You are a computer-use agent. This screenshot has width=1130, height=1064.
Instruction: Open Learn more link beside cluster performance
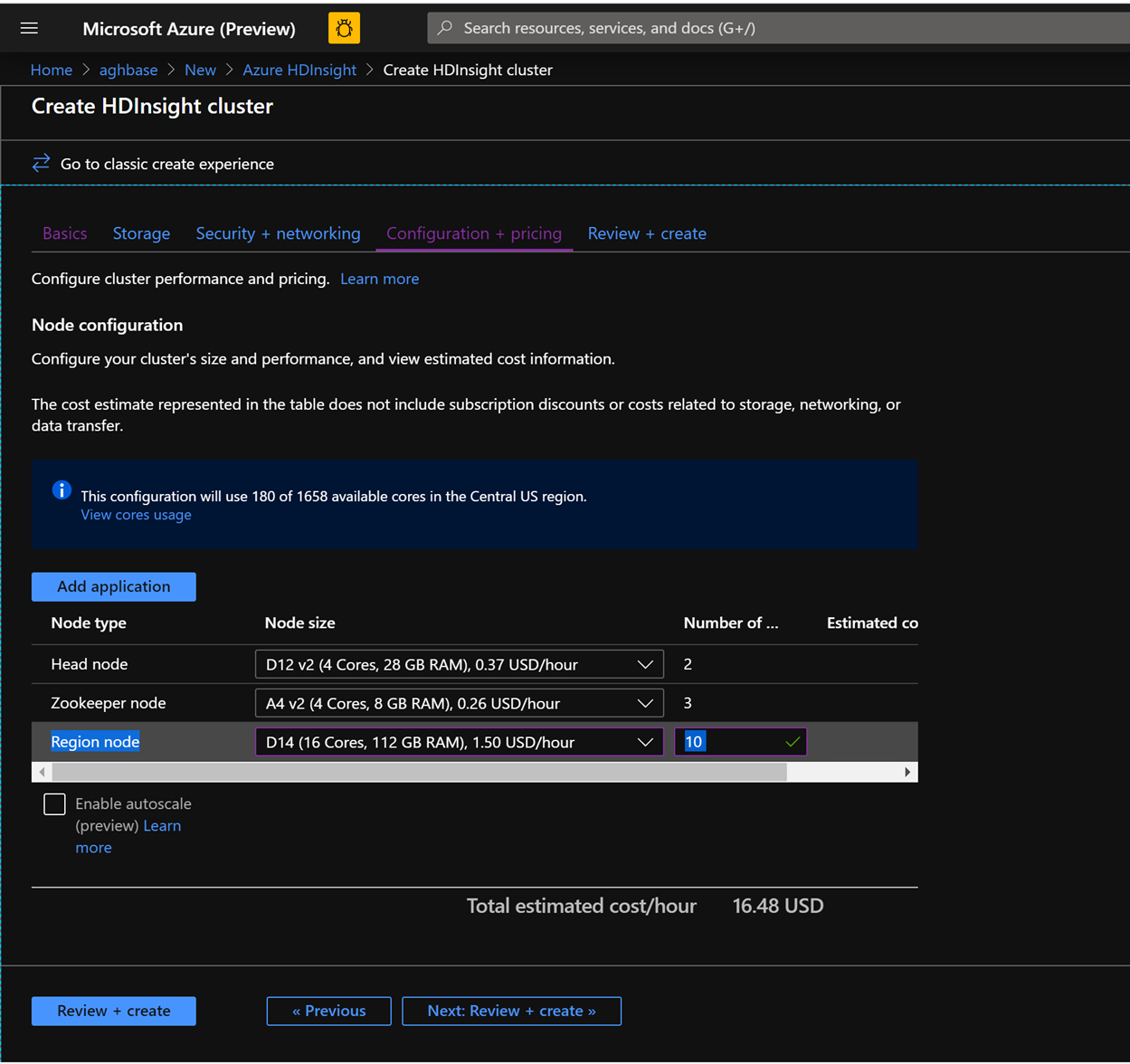pos(379,279)
